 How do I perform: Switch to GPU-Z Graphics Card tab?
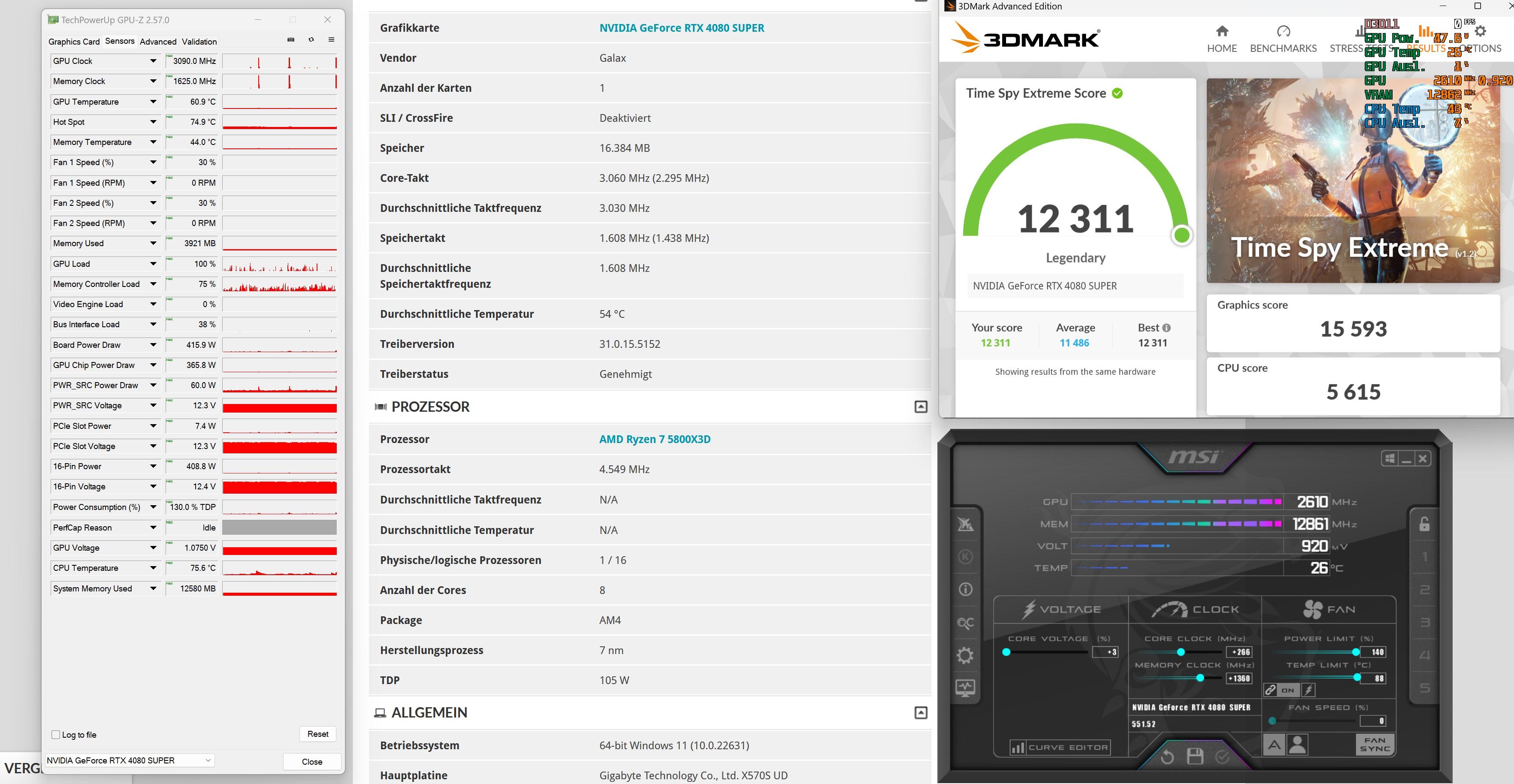74,42
